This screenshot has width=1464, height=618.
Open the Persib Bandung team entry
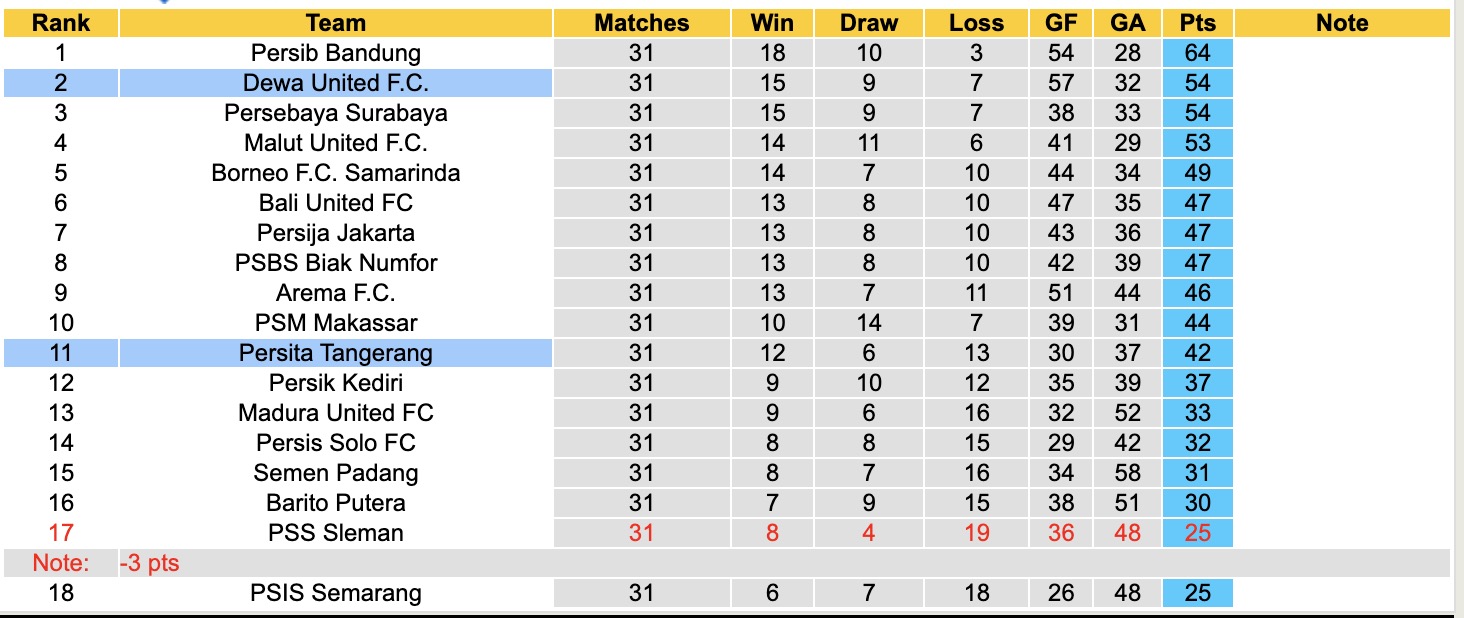(336, 53)
